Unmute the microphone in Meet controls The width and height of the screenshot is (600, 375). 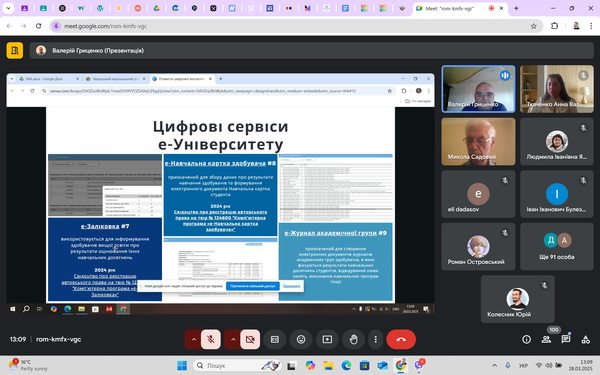210,339
